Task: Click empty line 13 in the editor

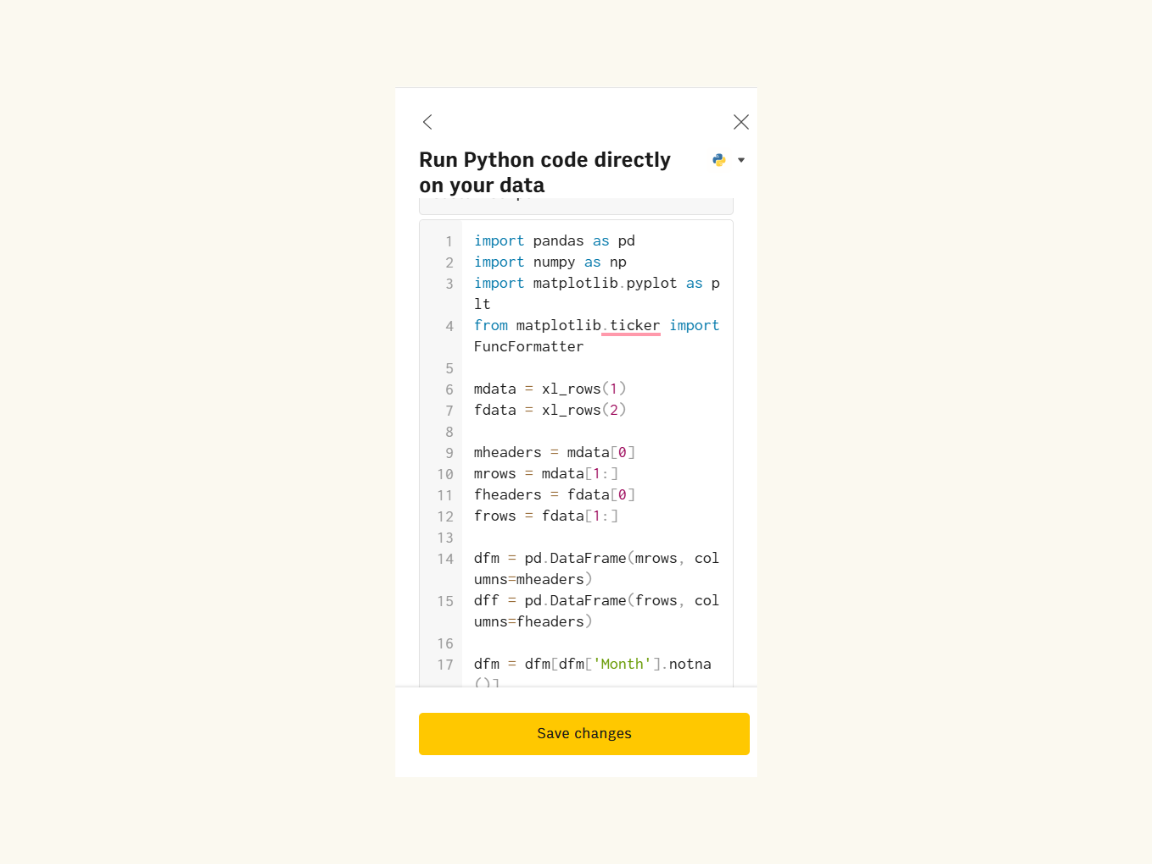Action: click(550, 537)
